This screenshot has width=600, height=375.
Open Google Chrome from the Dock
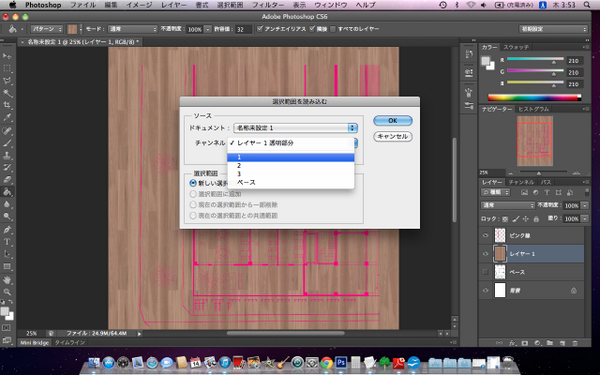pos(326,362)
